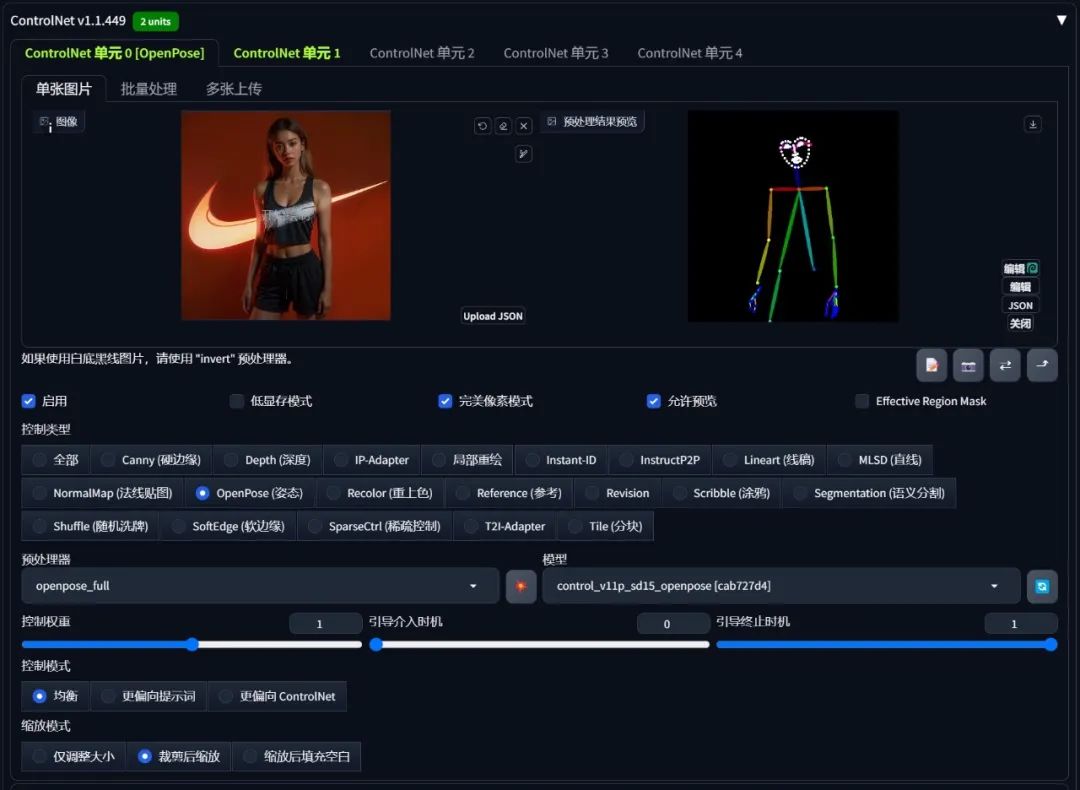Switch to ControlNet 单元 1 tab

[x=287, y=53]
